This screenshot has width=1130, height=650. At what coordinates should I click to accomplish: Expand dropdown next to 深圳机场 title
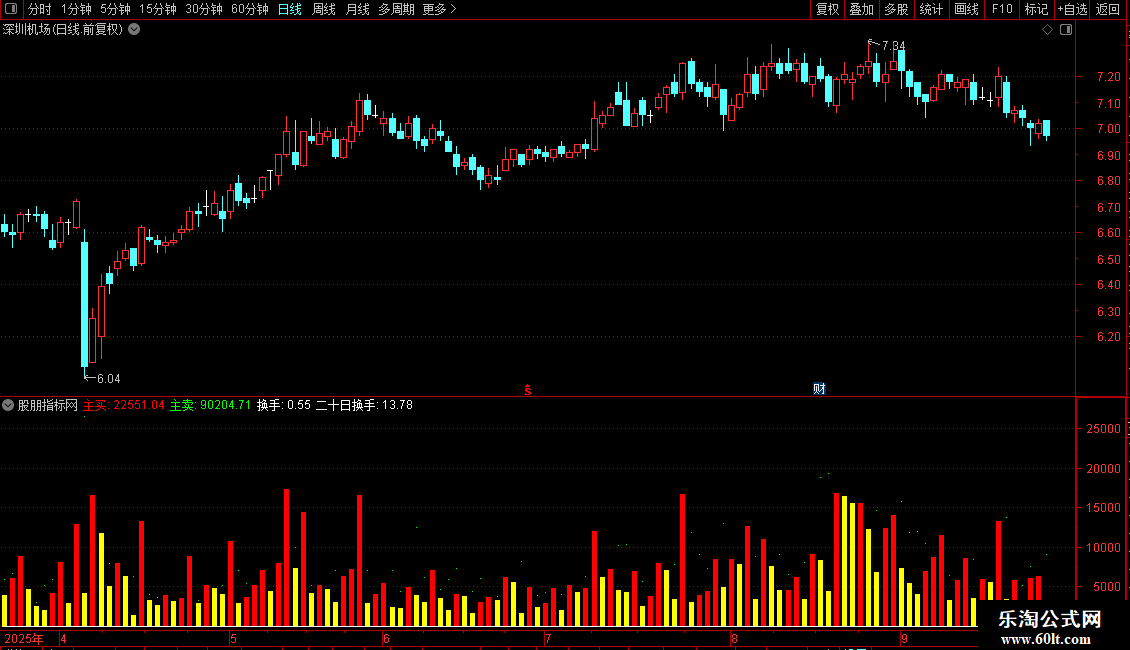(x=134, y=30)
